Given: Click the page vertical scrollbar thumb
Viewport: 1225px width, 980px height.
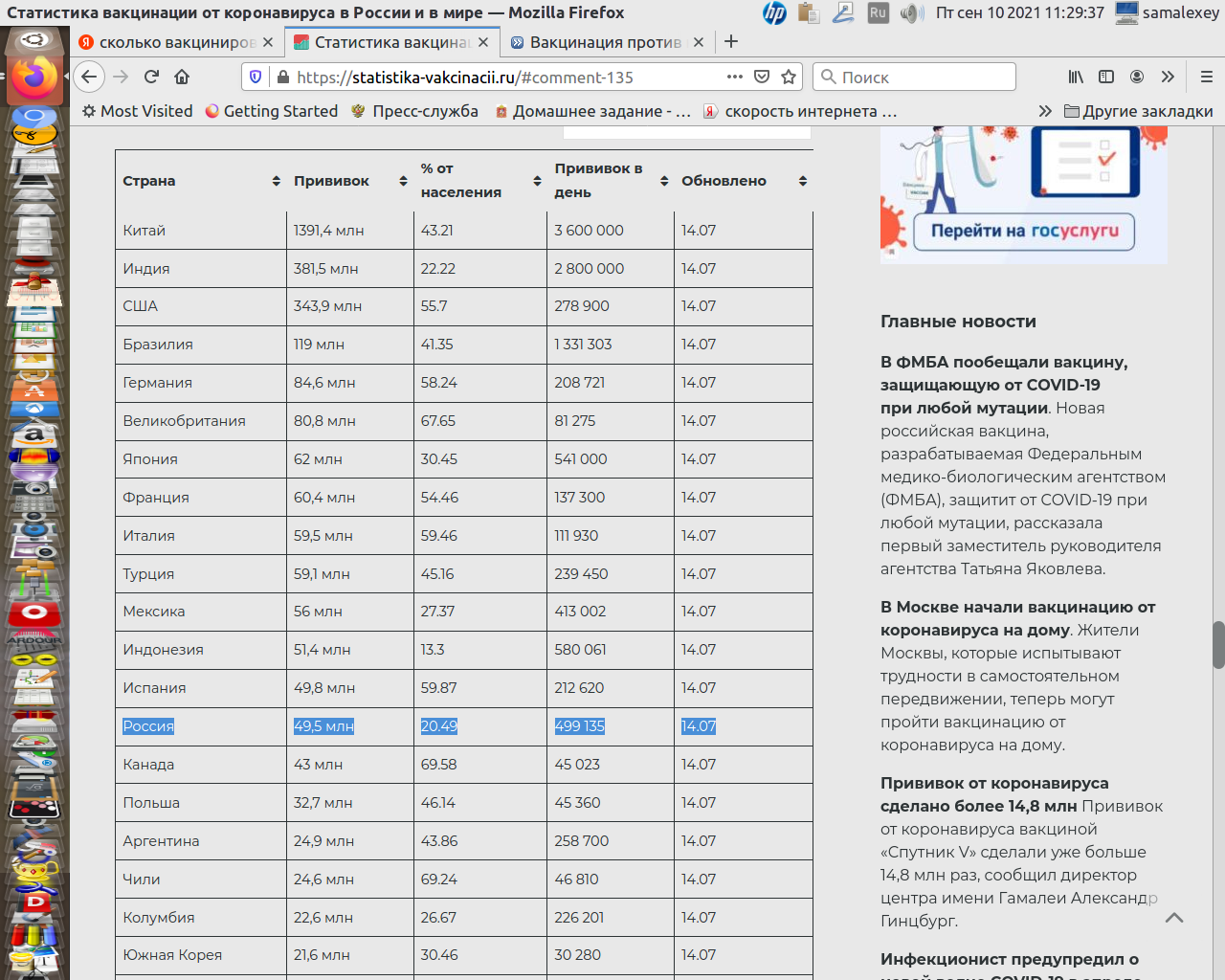Looking at the screenshot, I should (1218, 645).
